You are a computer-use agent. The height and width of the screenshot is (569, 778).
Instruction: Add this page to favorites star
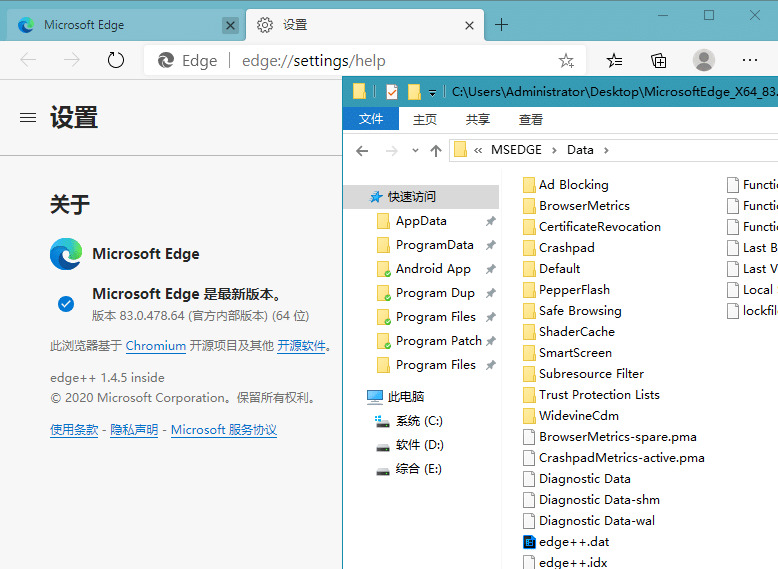click(566, 60)
